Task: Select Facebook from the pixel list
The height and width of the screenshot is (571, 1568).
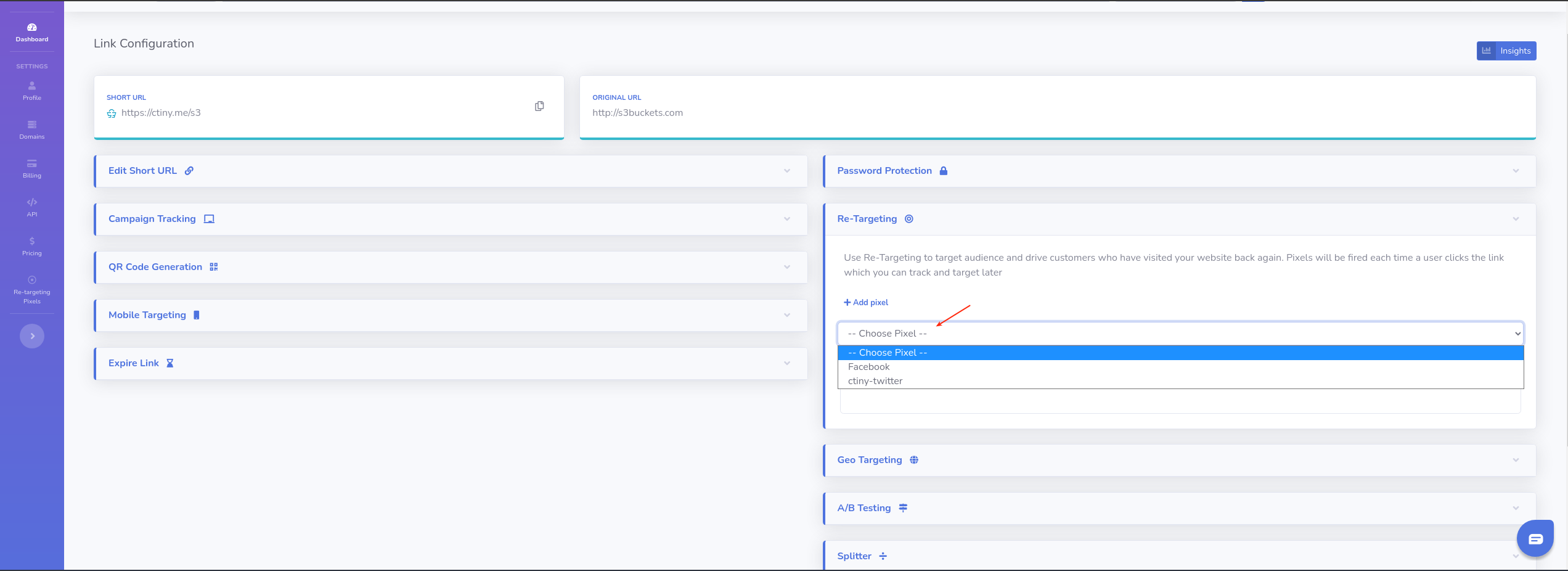Action: [869, 367]
